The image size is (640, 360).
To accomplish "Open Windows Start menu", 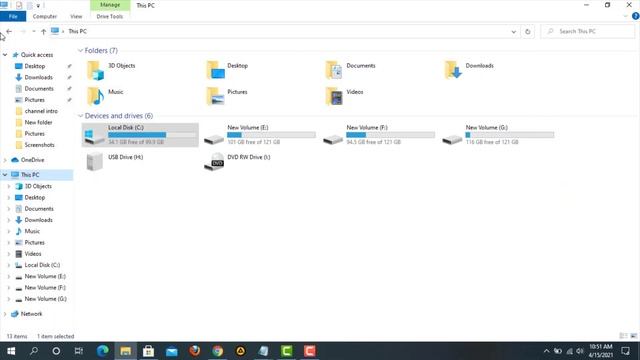I will click(x=11, y=351).
